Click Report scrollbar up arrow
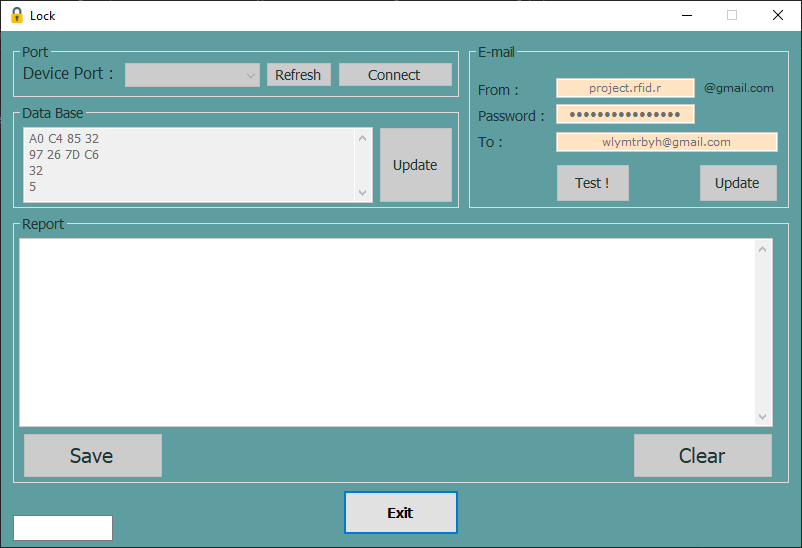802x548 pixels. 763,249
